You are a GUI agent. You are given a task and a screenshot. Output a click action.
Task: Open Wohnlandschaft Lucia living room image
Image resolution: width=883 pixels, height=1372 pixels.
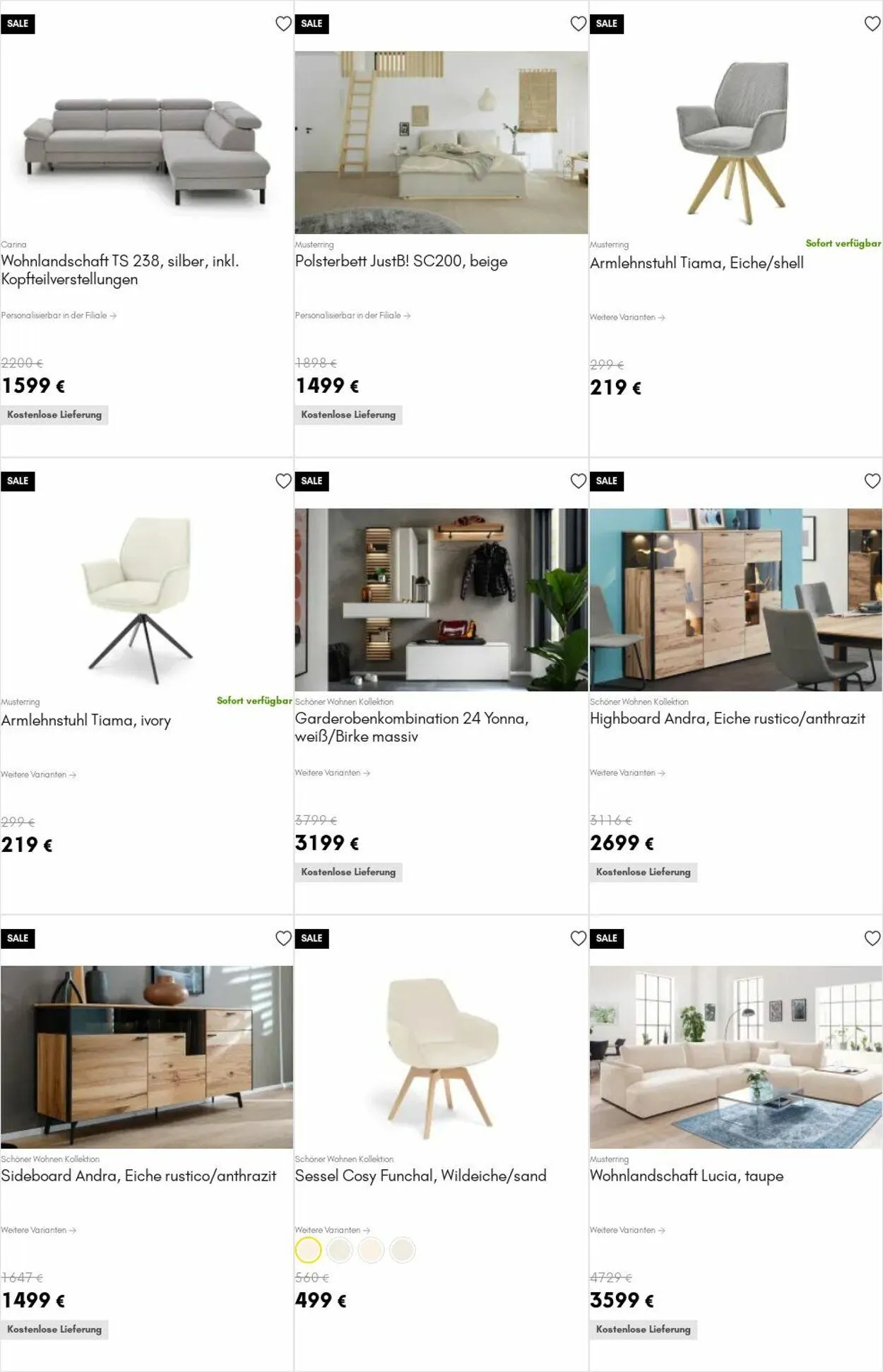tap(735, 1057)
